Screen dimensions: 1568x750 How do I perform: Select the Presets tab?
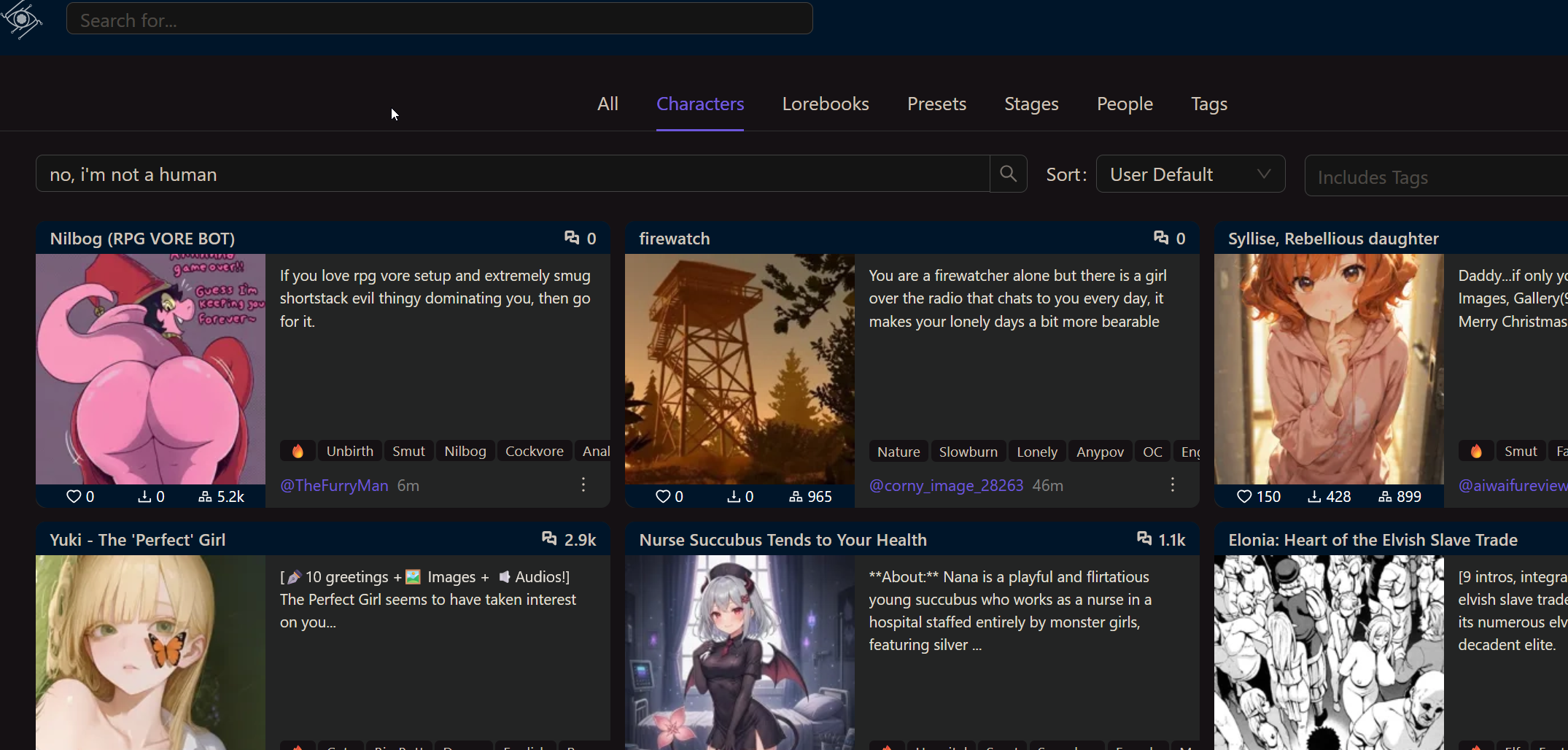(936, 104)
